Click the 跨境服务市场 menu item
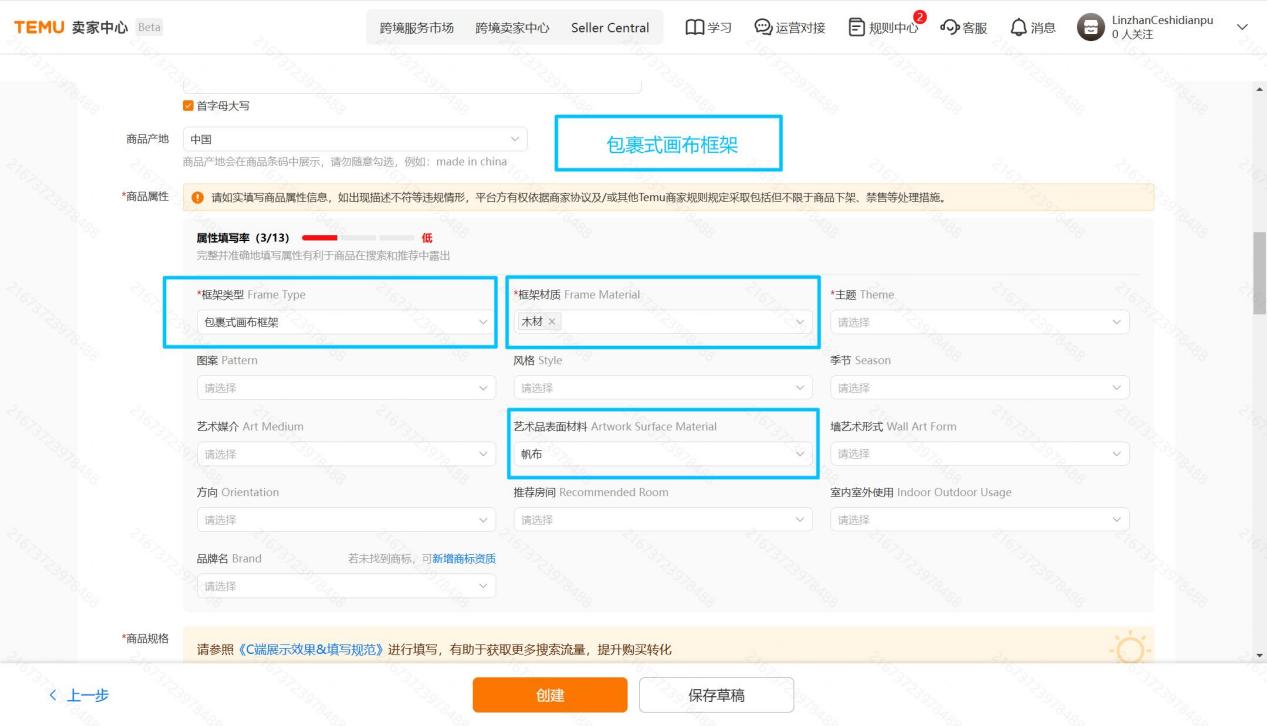The height and width of the screenshot is (726, 1267). pyautogui.click(x=414, y=27)
